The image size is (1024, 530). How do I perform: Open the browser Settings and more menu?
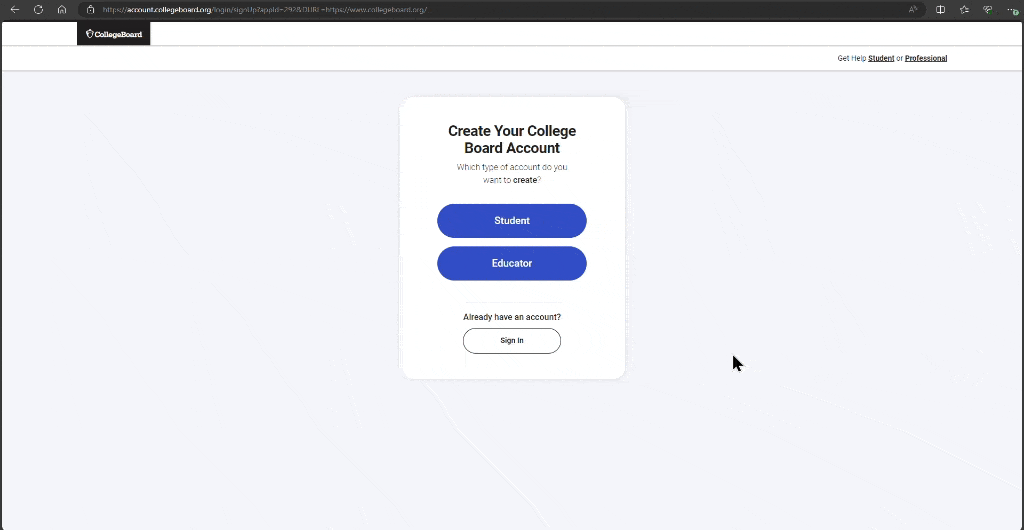click(x=1012, y=10)
